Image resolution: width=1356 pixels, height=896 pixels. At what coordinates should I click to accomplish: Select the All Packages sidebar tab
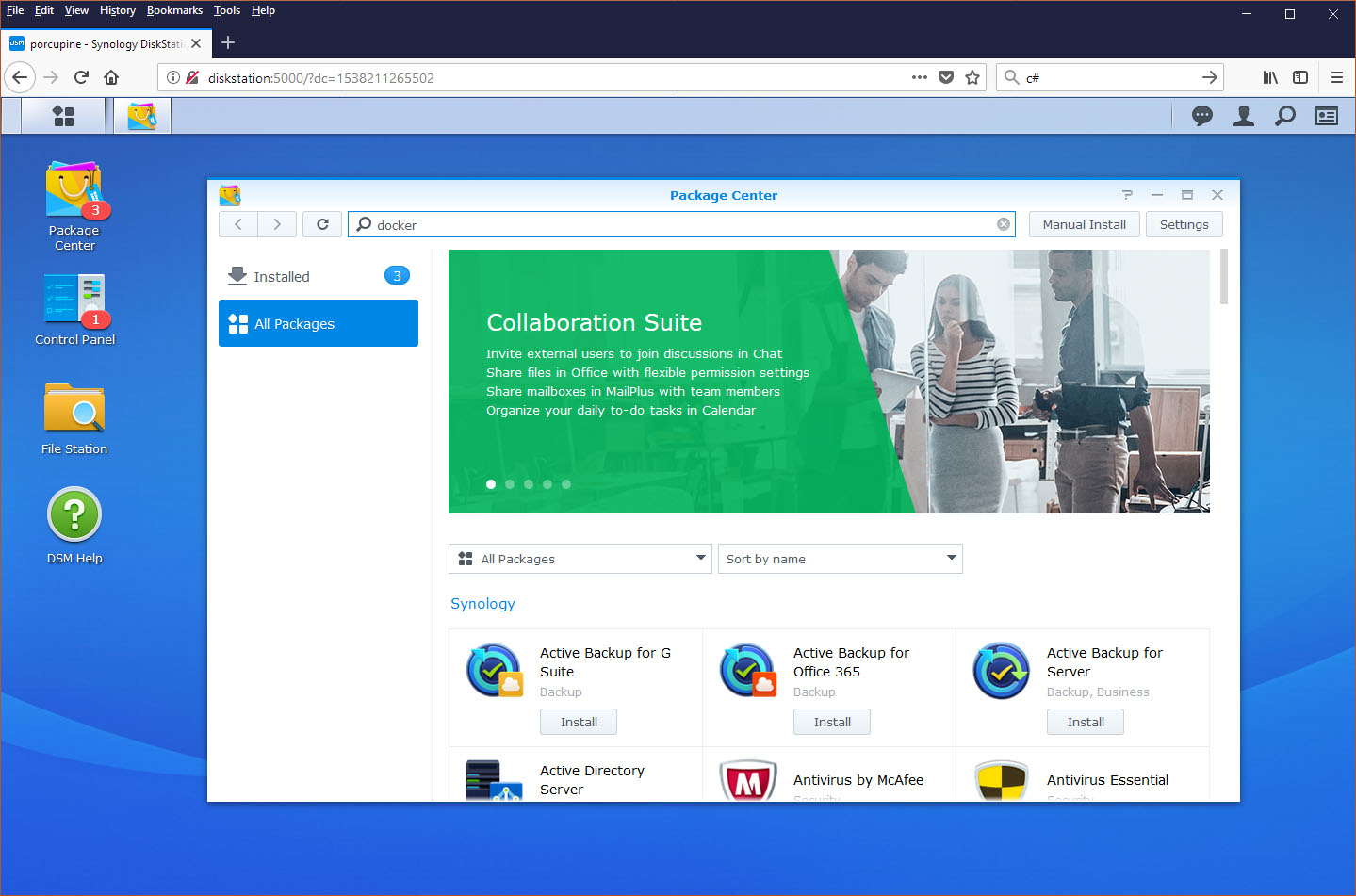coord(319,323)
